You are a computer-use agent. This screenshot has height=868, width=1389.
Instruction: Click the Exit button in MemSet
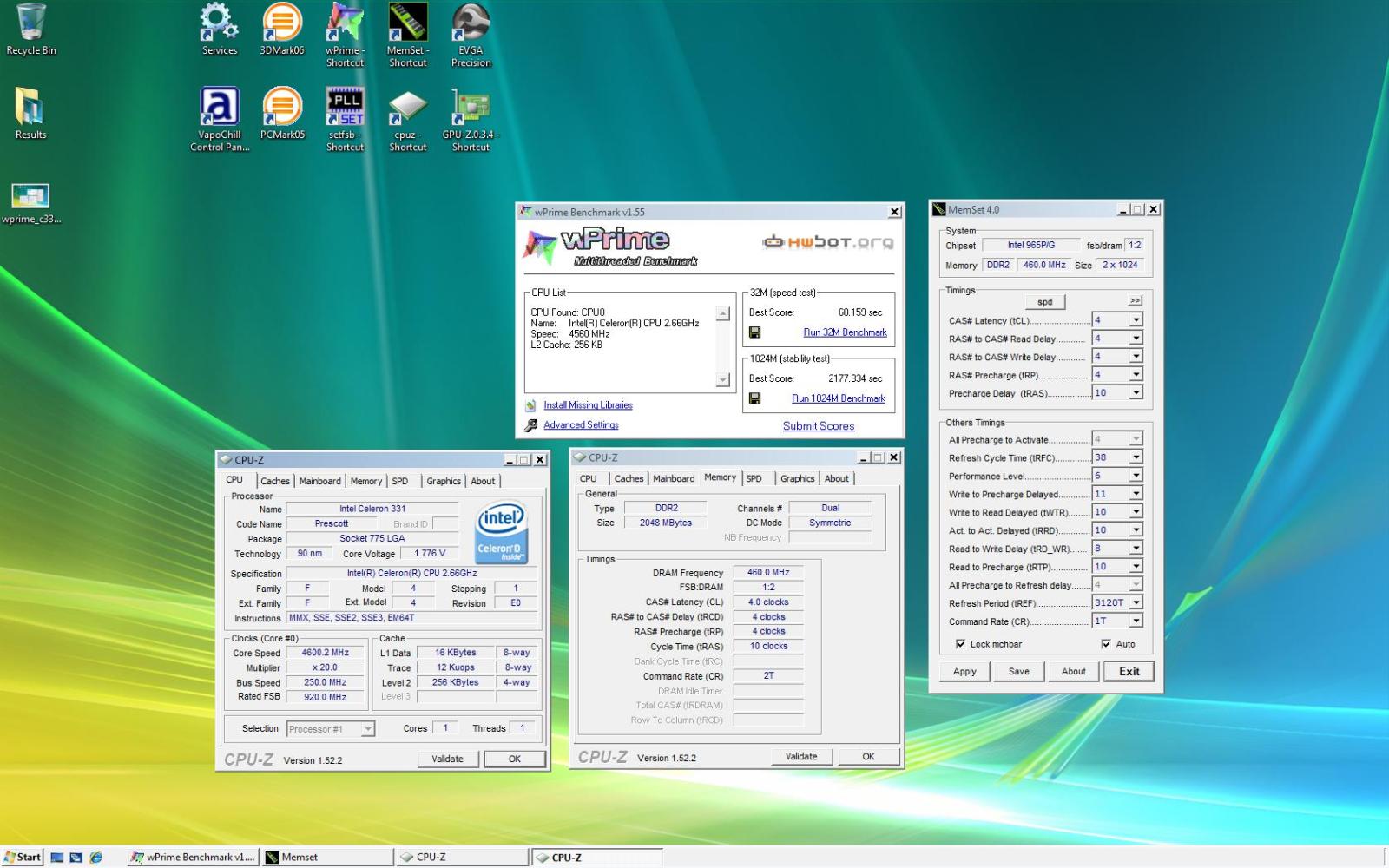[1129, 671]
